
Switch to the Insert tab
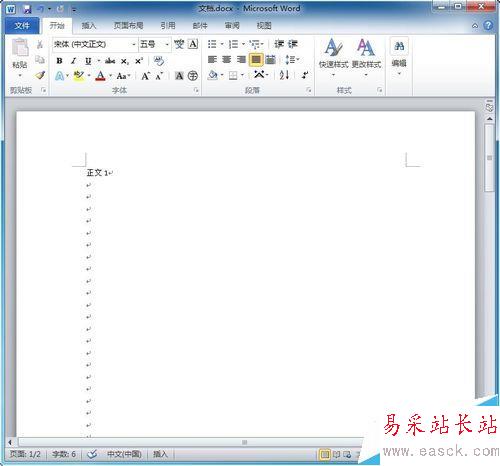tap(89, 26)
